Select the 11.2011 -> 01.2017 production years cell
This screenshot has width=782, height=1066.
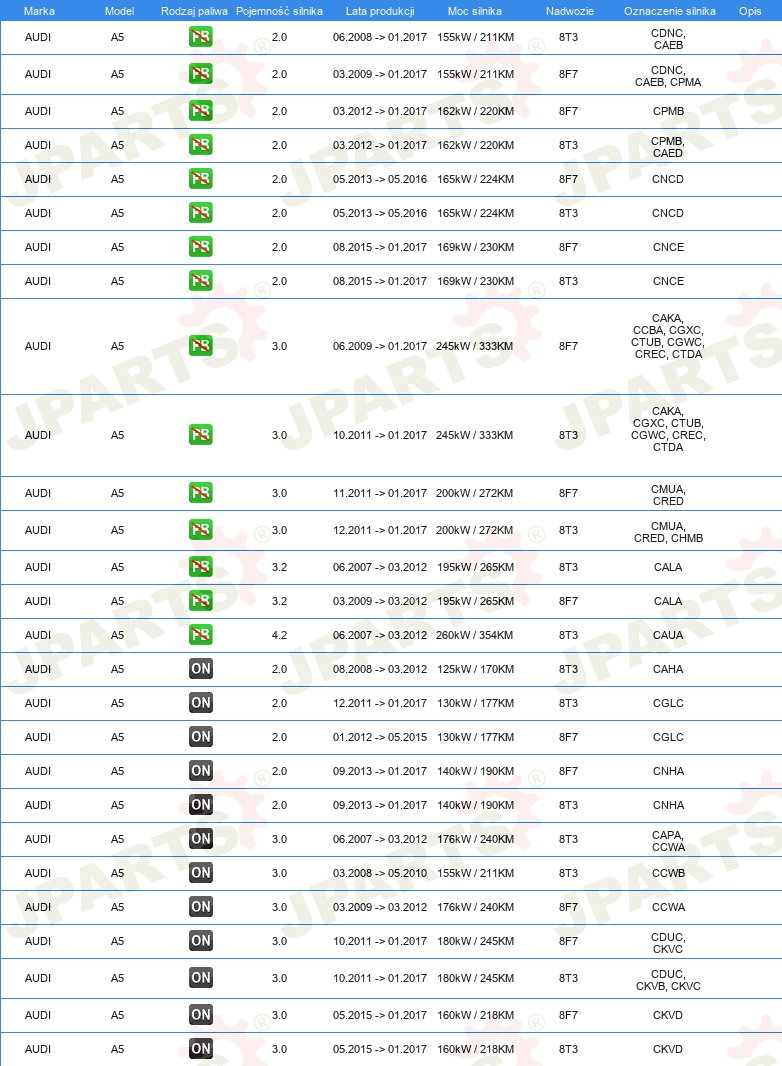tap(380, 493)
